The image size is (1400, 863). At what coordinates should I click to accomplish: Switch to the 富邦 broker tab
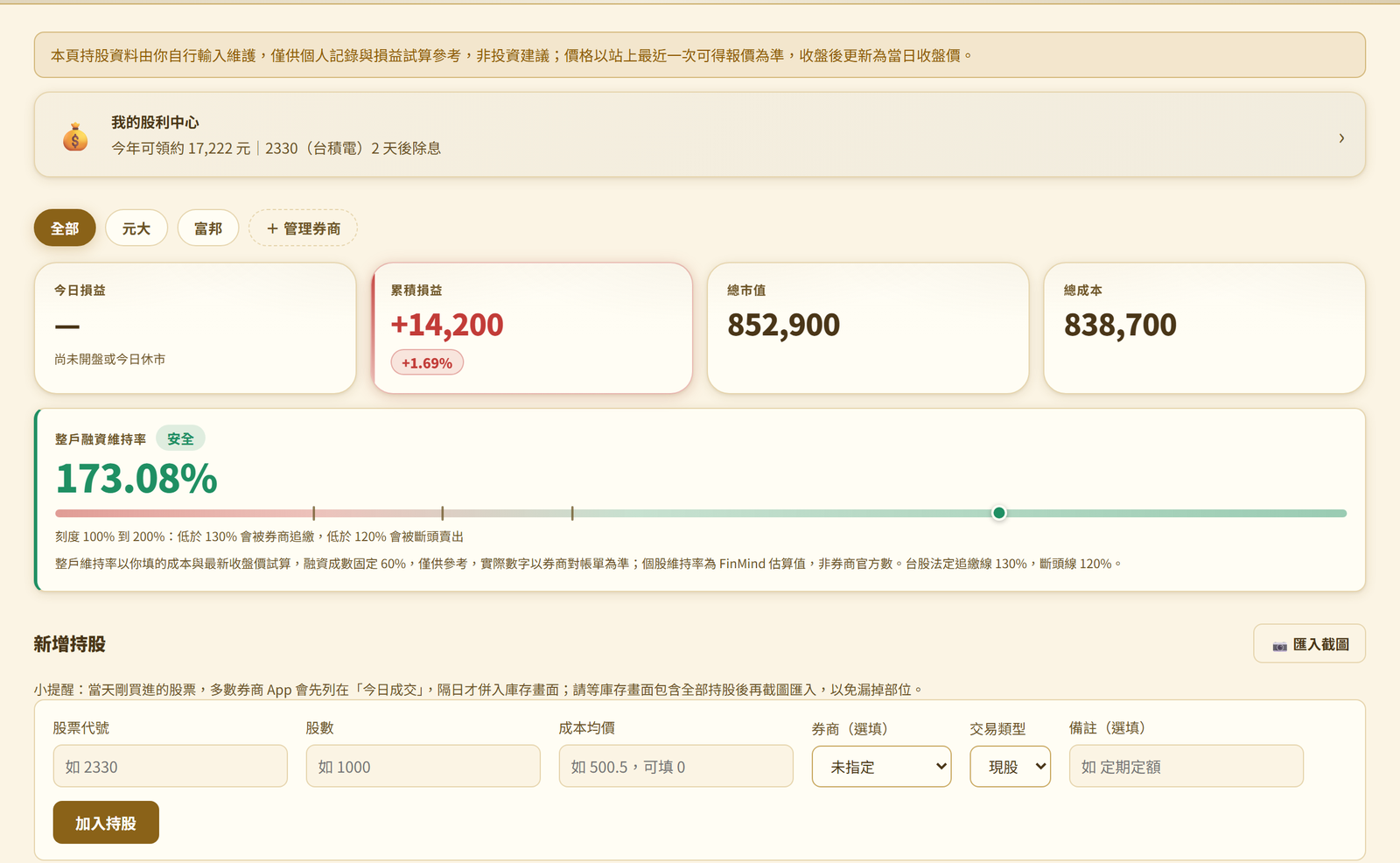coord(208,228)
